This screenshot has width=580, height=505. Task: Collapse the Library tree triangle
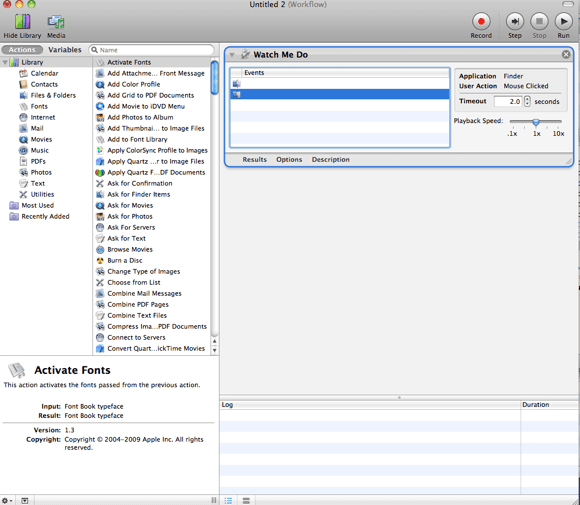[x=5, y=62]
